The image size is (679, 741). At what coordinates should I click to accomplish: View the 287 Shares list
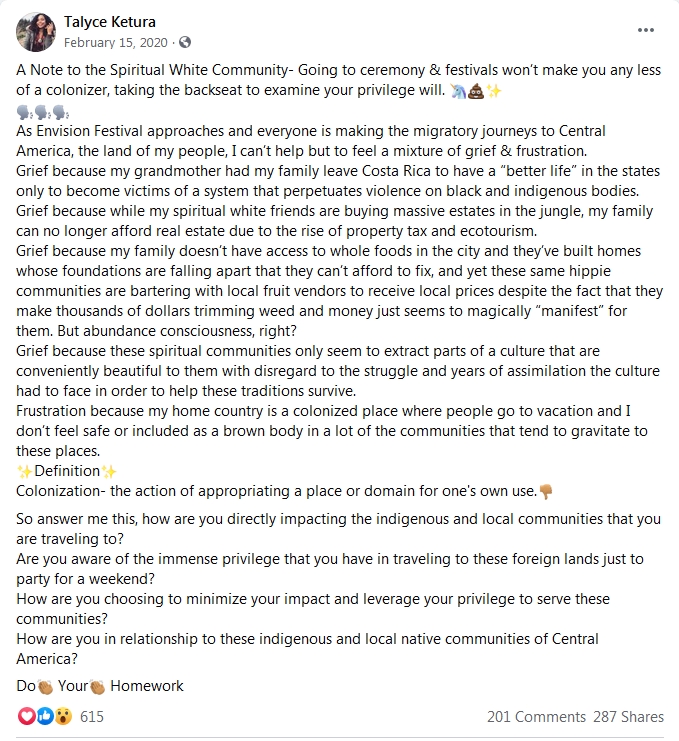coord(628,716)
